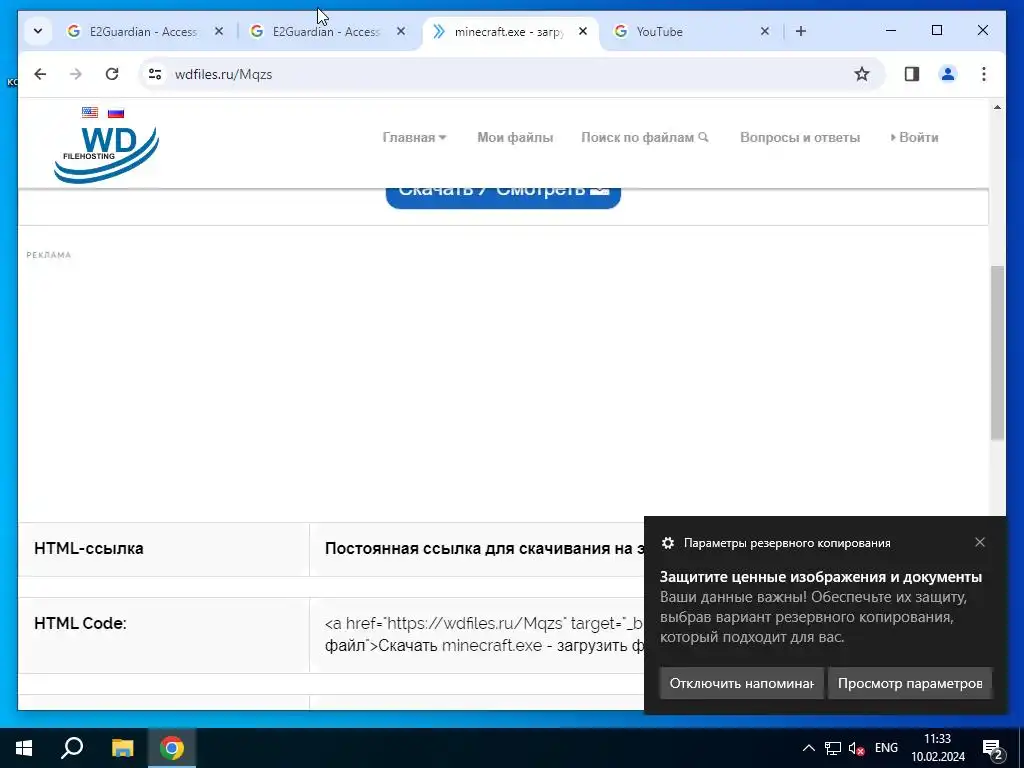
Task: Switch to the first E2Guardian tab
Action: pyautogui.click(x=144, y=31)
